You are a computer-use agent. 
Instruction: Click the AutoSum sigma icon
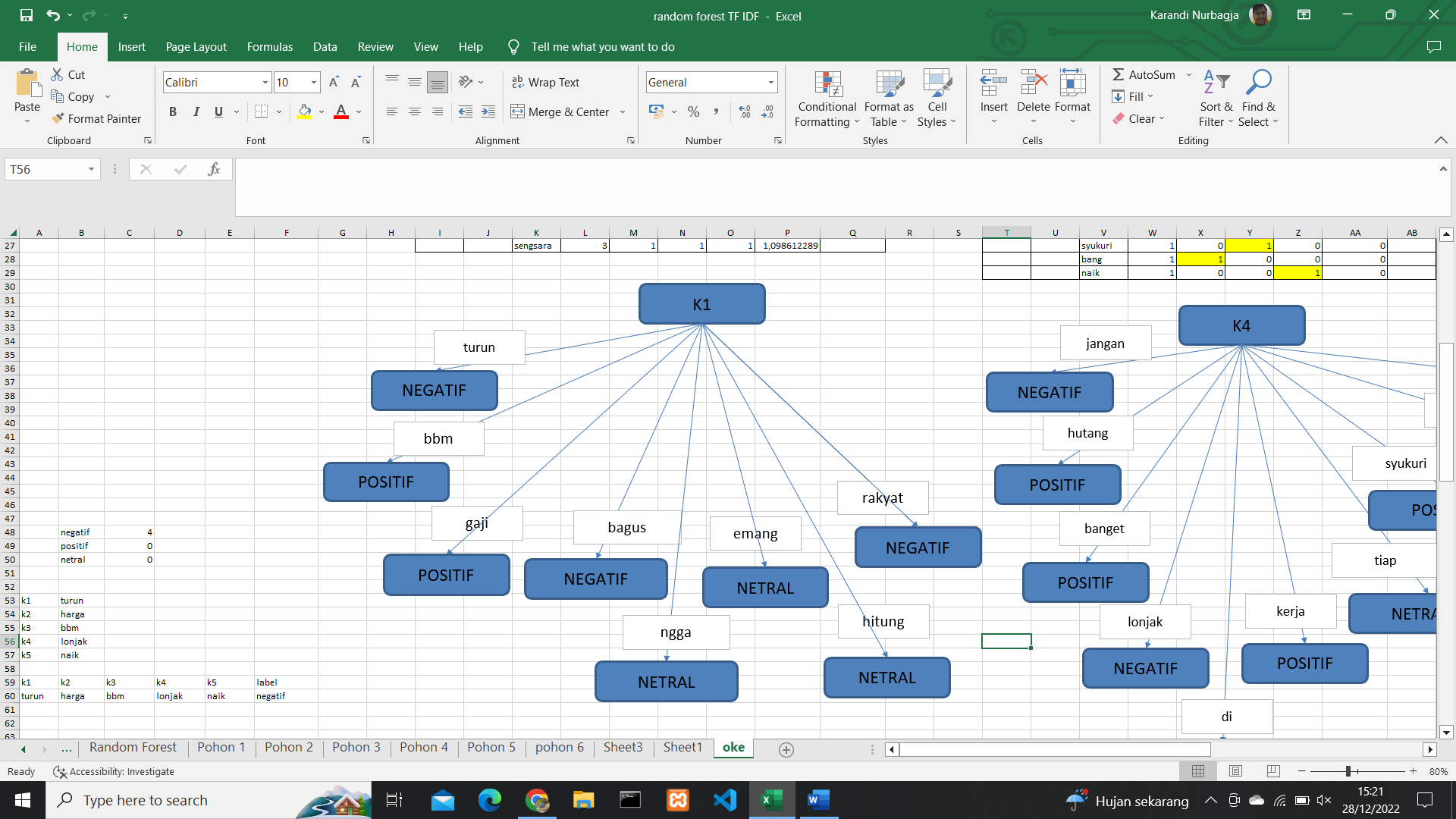pos(1119,74)
